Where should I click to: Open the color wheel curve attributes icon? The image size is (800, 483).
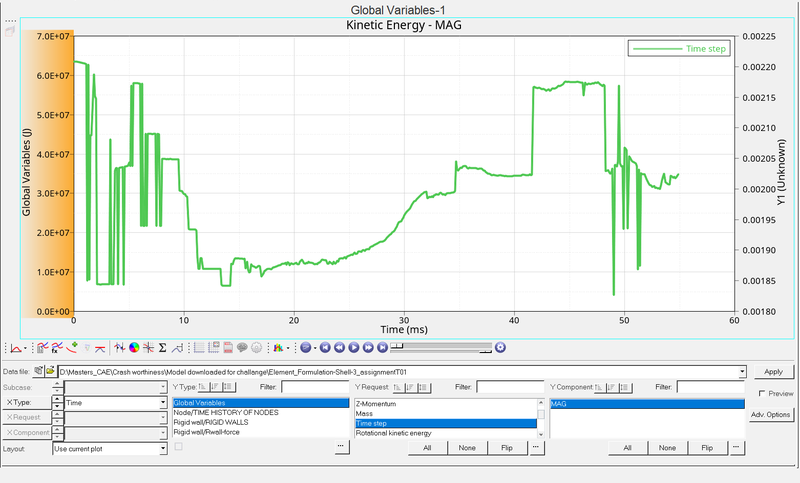[x=133, y=348]
